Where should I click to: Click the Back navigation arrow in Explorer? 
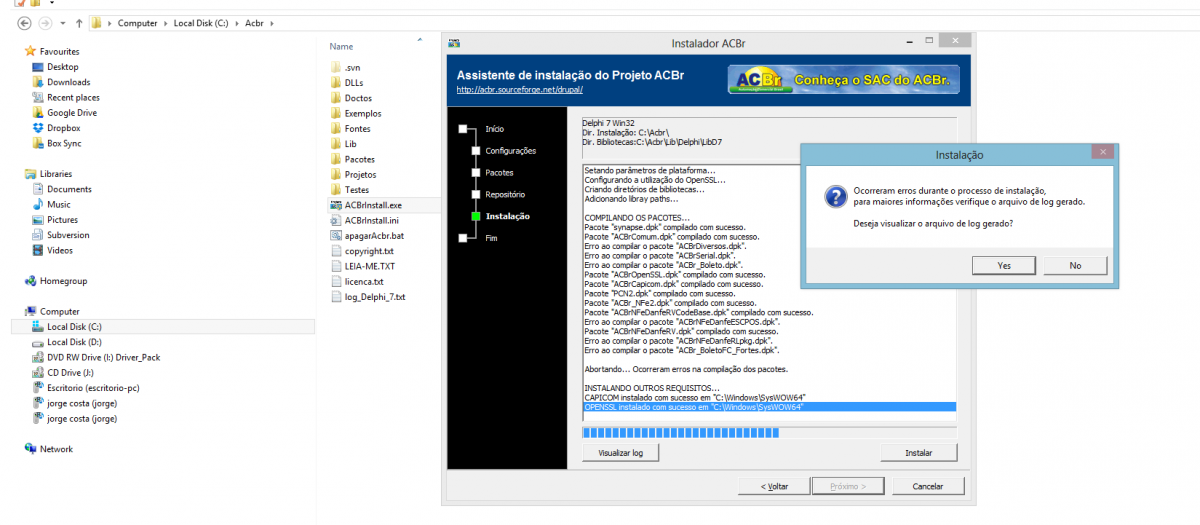(23, 22)
